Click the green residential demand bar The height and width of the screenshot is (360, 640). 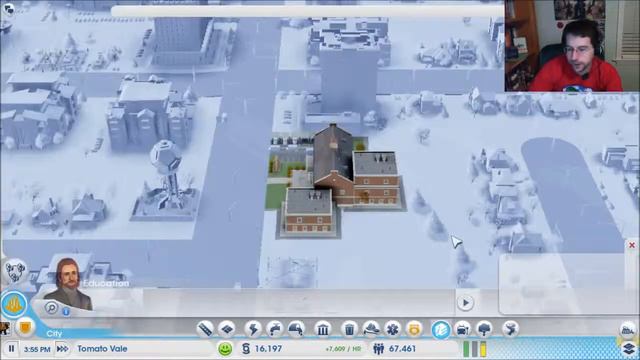467,349
